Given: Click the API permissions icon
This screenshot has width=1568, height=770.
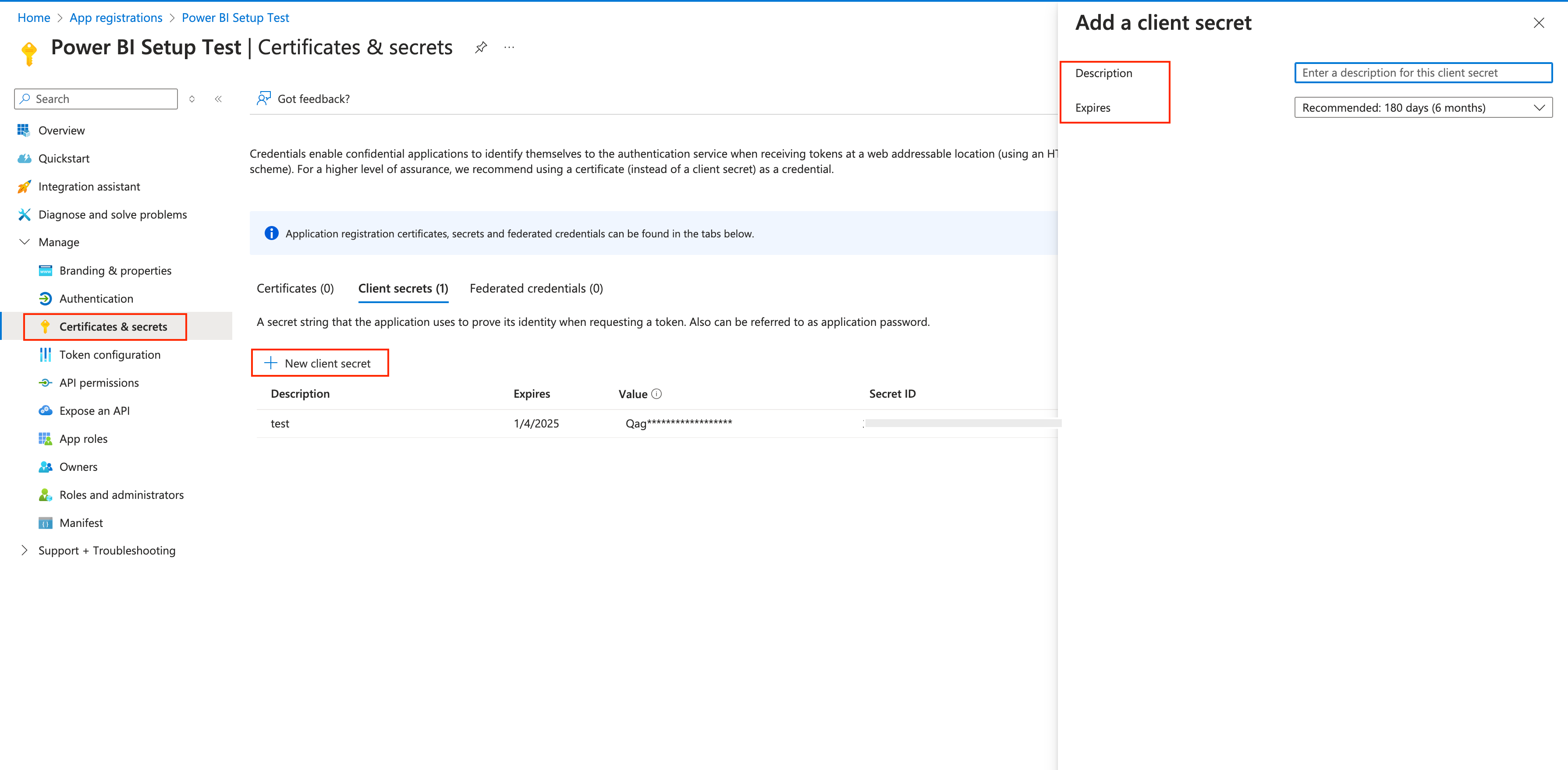Looking at the screenshot, I should [x=45, y=382].
